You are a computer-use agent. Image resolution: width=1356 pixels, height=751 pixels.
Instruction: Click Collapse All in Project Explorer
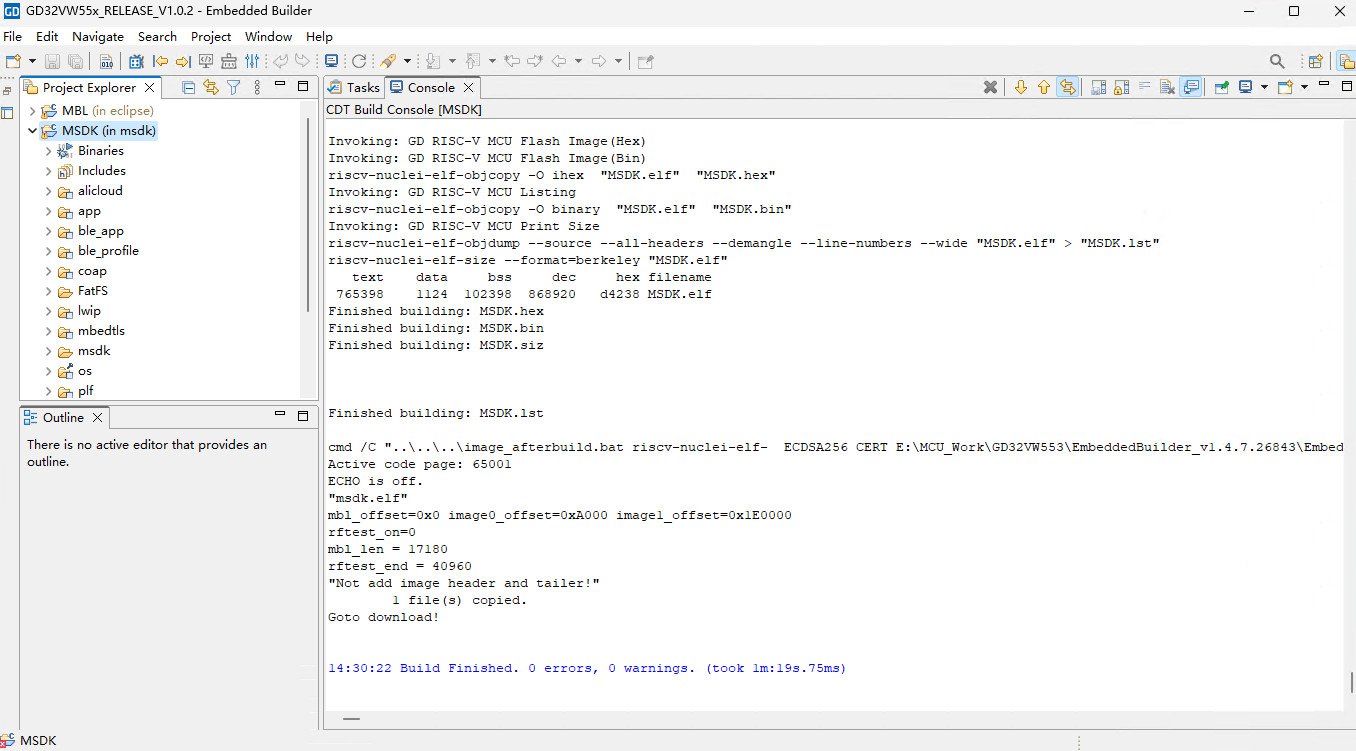tap(188, 88)
